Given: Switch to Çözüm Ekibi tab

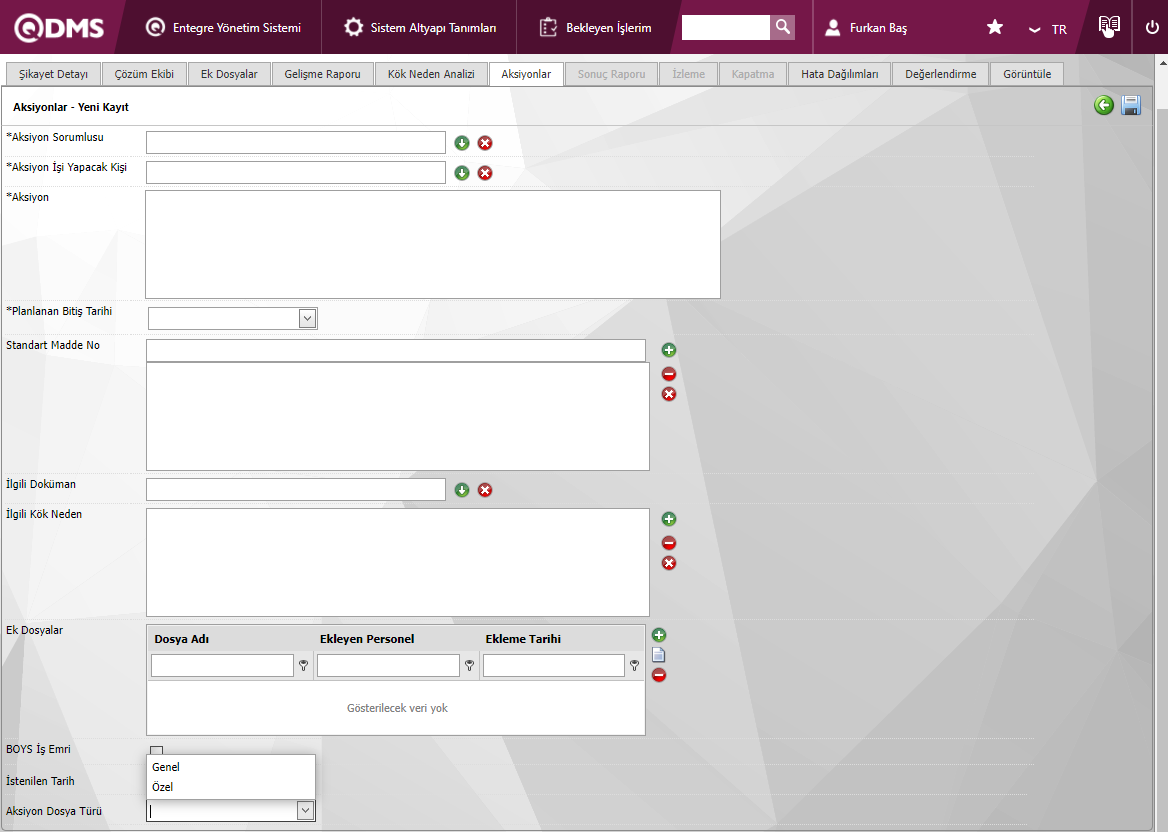Looking at the screenshot, I should (145, 74).
